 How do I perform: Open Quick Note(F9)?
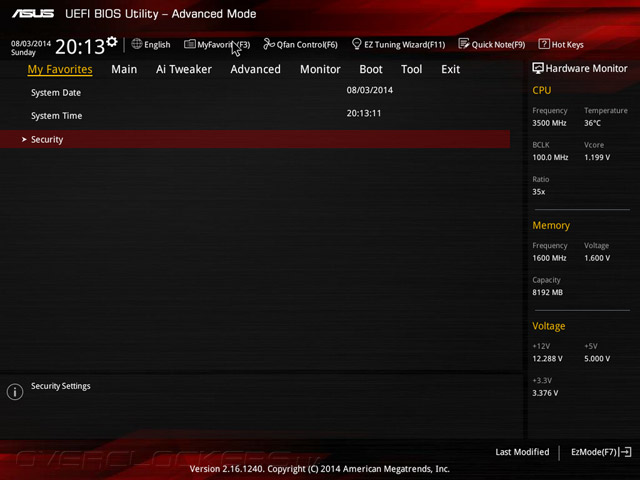pyautogui.click(x=498, y=44)
